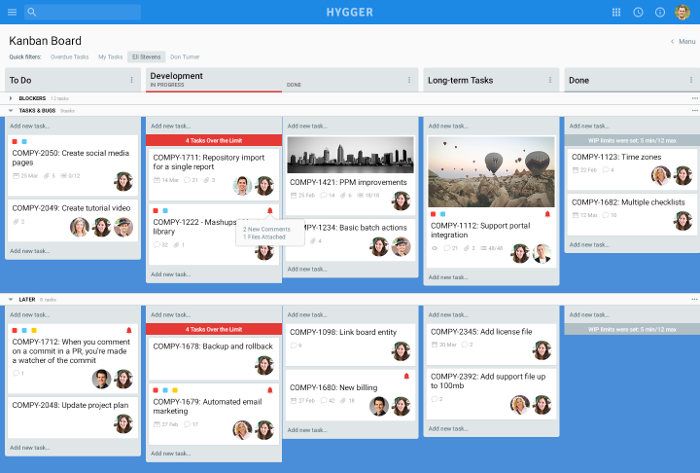This screenshot has height=473, width=700.
Task: Open Tasks & Bugs swimlane more dots
Action: tap(694, 110)
